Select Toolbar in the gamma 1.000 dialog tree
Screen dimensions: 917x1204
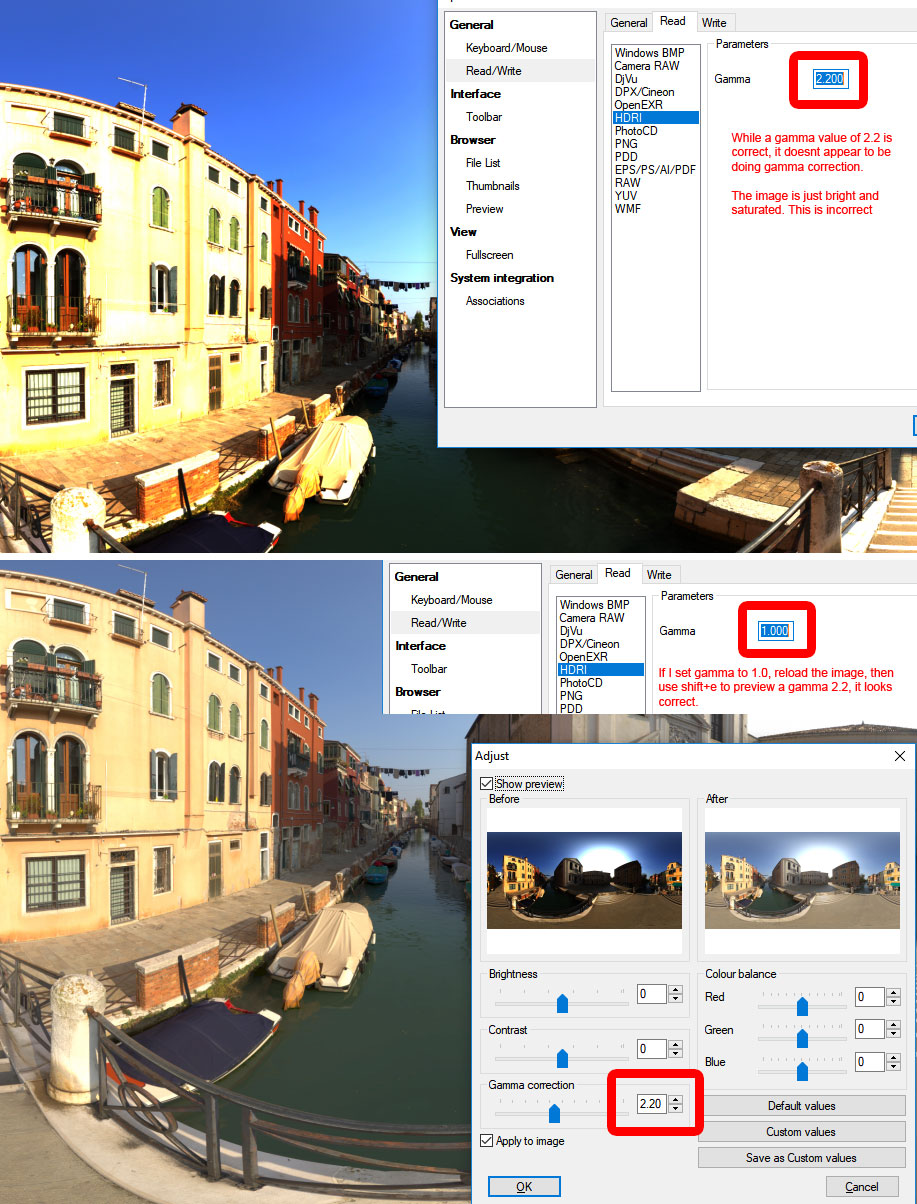point(429,669)
